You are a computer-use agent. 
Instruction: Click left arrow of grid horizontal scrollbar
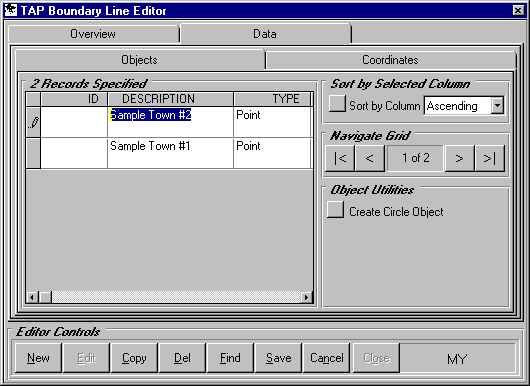click(32, 297)
